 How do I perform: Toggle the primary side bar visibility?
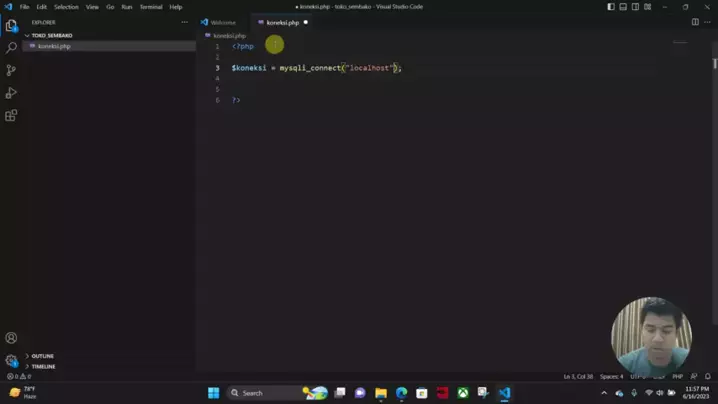[x=611, y=7]
